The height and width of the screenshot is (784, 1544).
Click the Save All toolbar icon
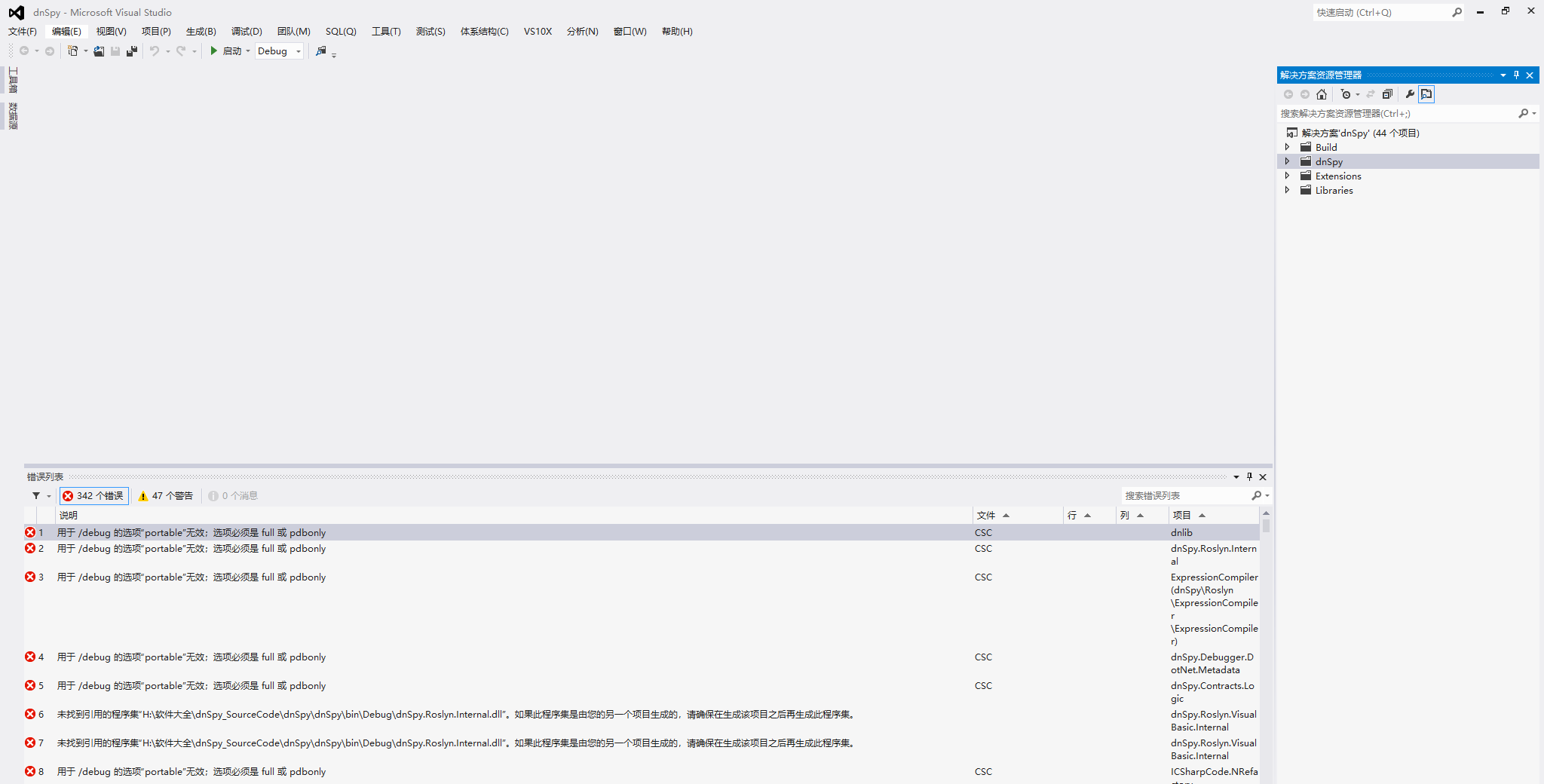(132, 51)
